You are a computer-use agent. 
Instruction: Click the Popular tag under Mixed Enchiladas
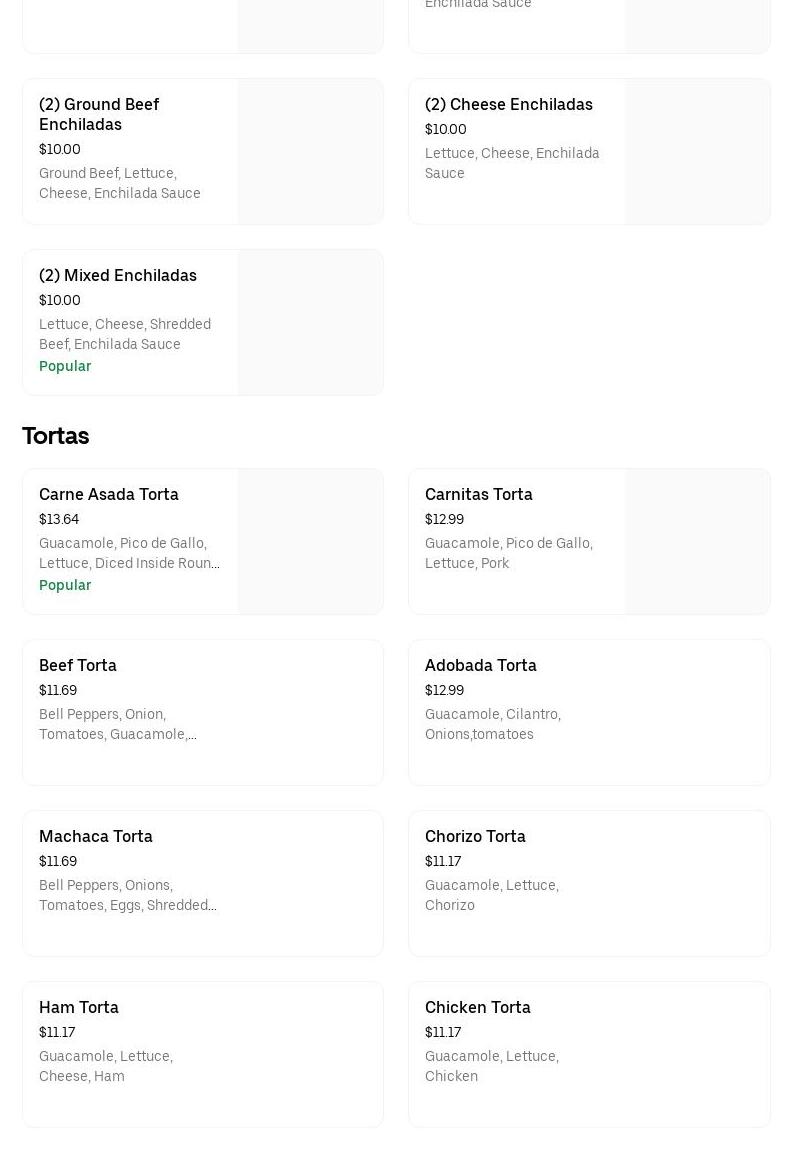65,367
